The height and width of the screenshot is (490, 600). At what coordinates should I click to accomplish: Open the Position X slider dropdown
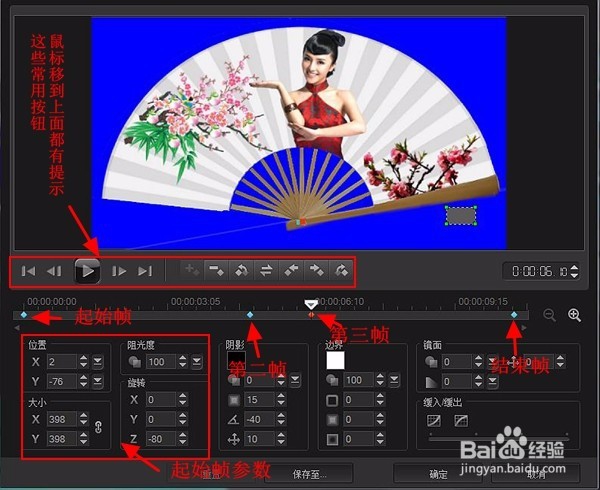point(98,361)
